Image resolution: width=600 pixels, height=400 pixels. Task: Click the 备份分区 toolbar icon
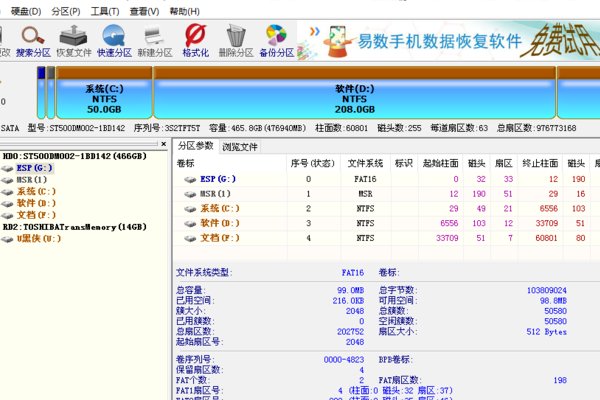click(276, 35)
